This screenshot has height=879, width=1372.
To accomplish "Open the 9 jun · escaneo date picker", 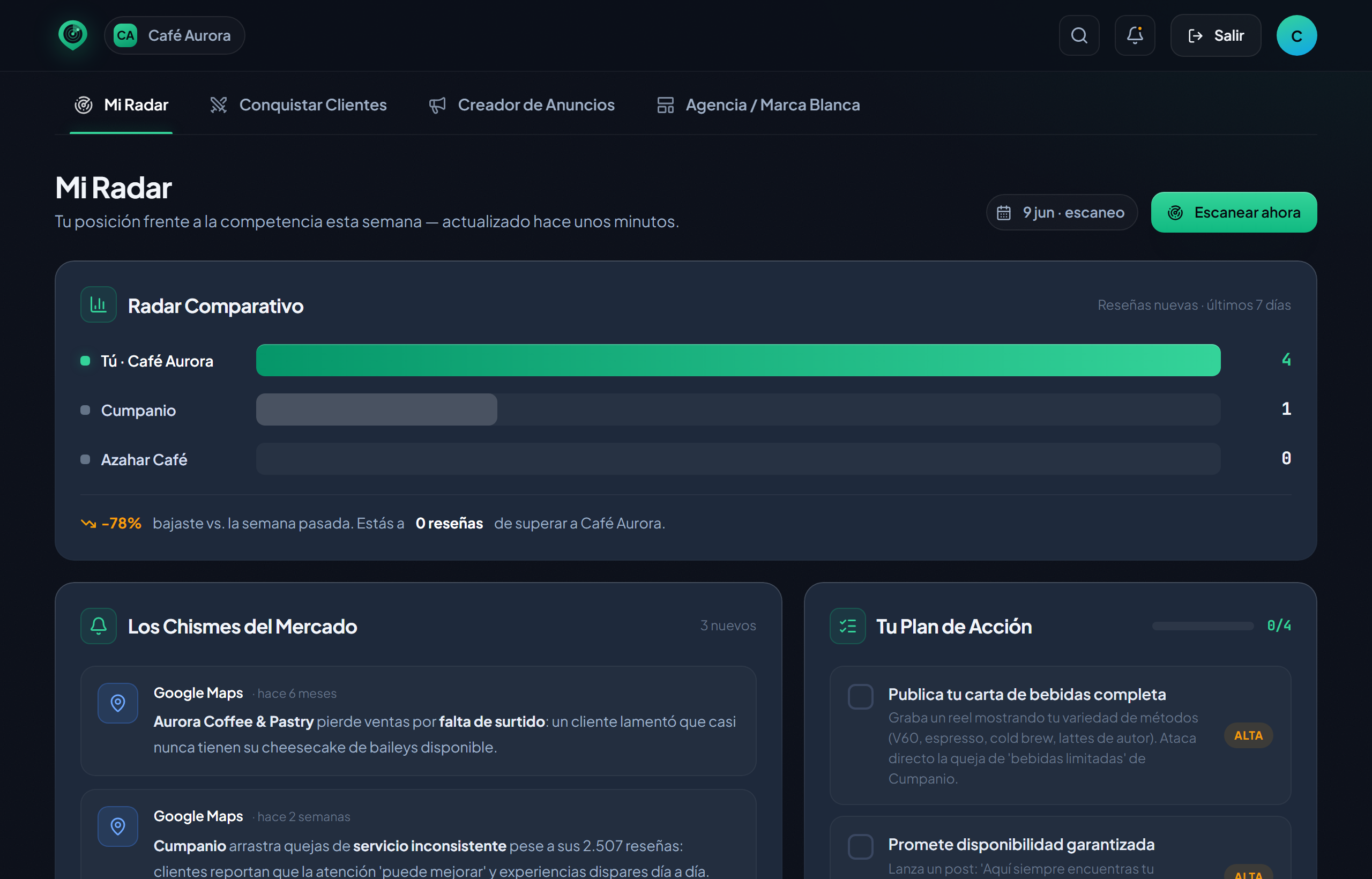I will 1062,212.
